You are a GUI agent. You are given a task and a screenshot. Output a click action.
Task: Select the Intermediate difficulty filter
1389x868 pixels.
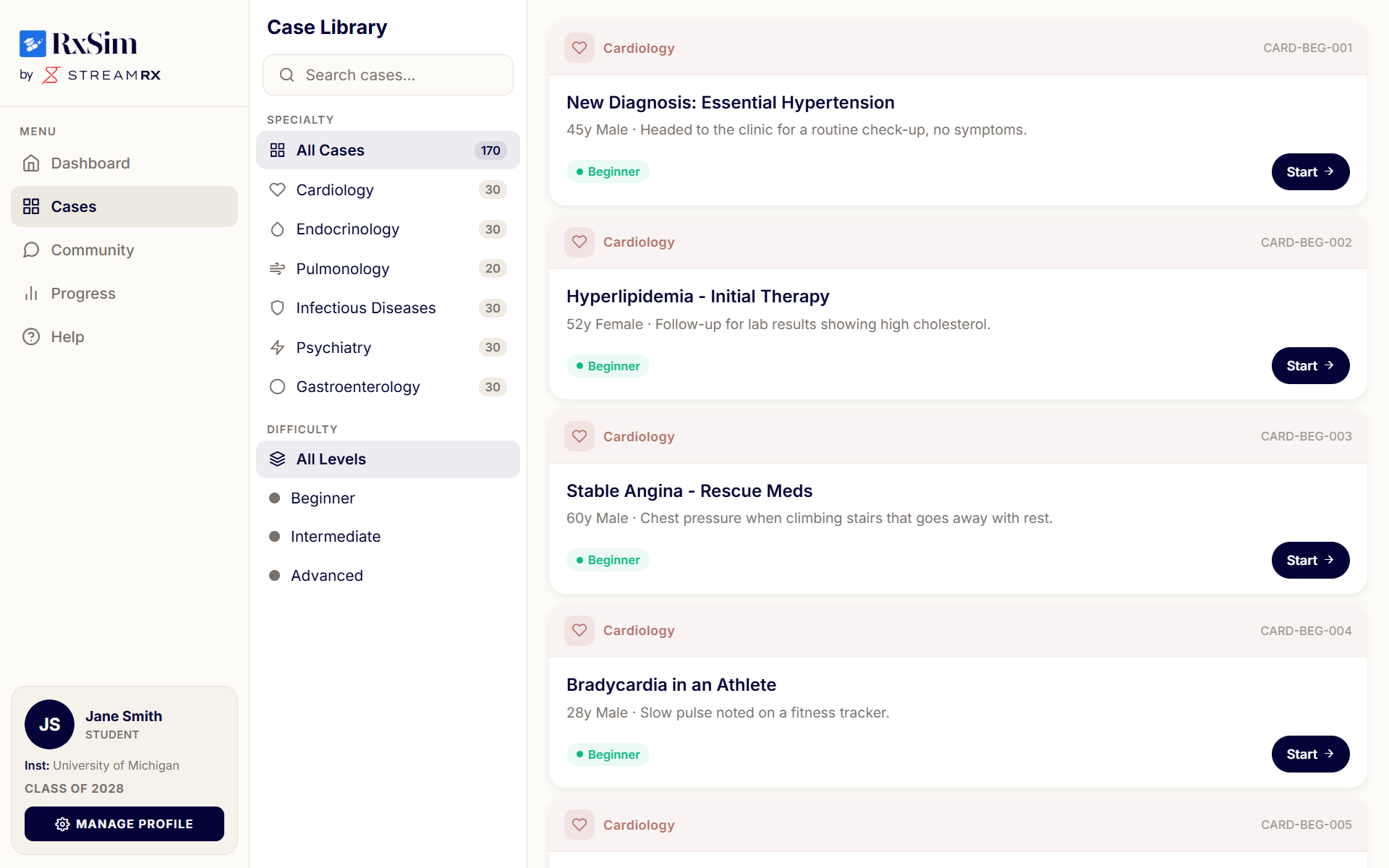(388, 537)
